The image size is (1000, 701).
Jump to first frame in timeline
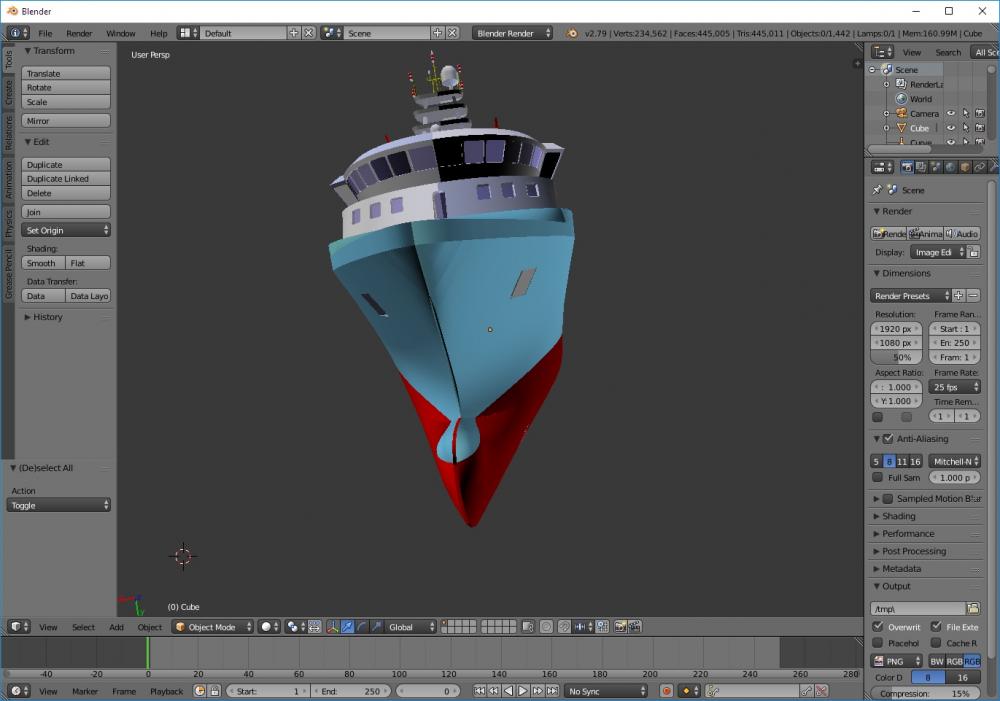tap(480, 691)
